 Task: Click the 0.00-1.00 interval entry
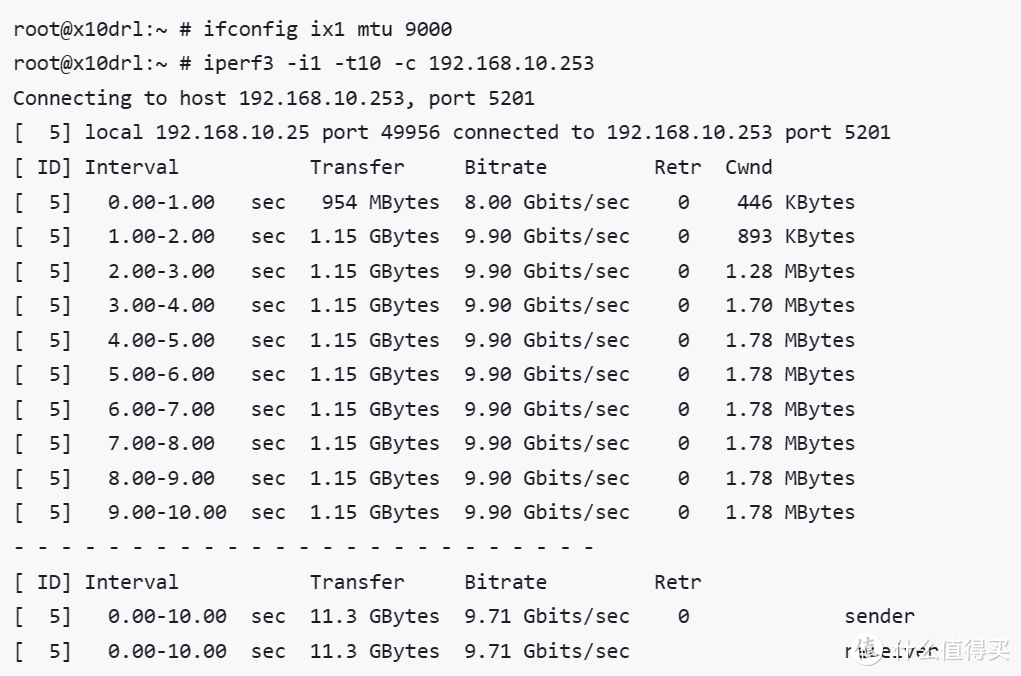pos(161,202)
